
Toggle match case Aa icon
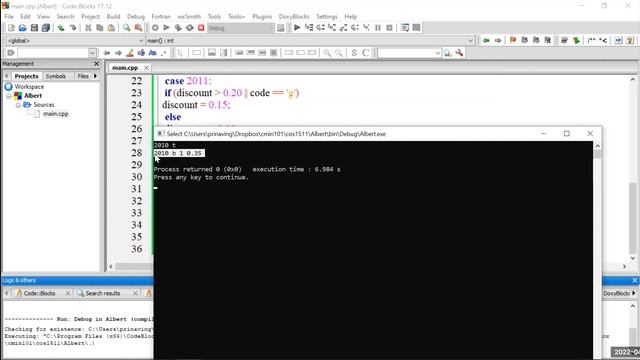tap(153, 53)
